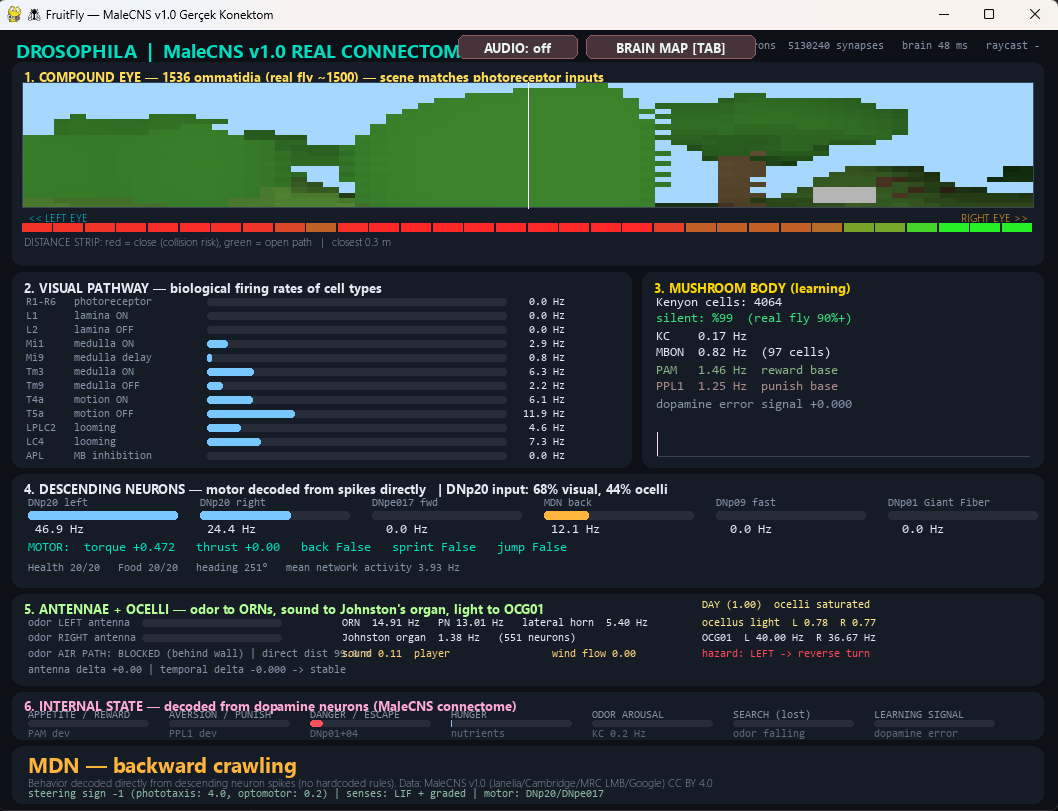1058x811 pixels.
Task: Click the 'Johnston organ 1.38 Hz' readout
Action: 411,638
